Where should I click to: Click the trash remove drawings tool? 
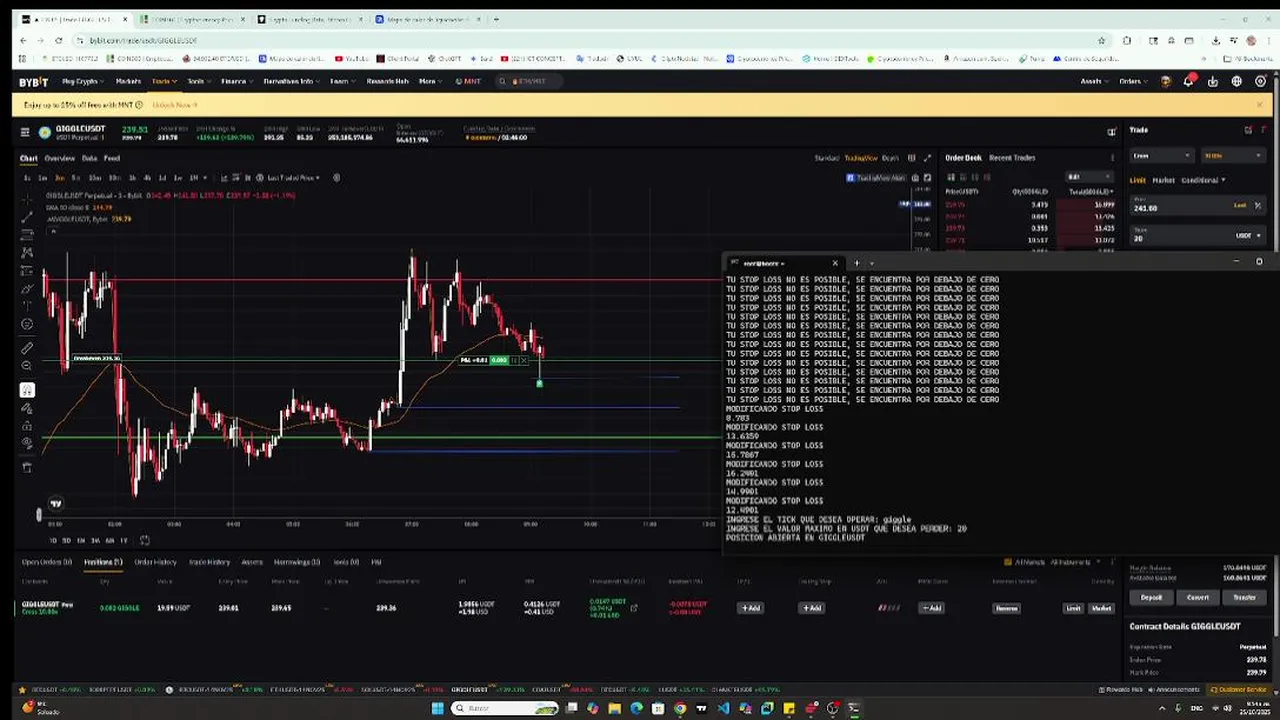pos(27,467)
